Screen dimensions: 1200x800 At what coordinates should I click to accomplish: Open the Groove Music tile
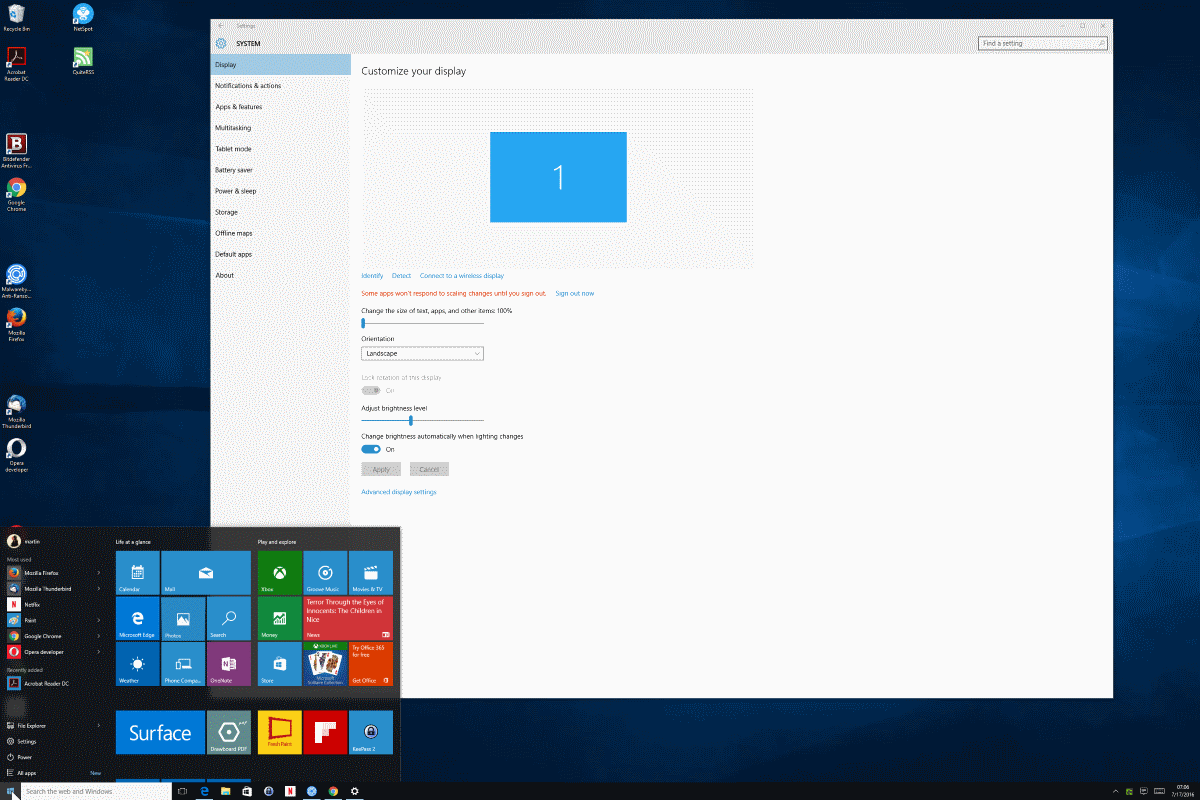point(325,573)
